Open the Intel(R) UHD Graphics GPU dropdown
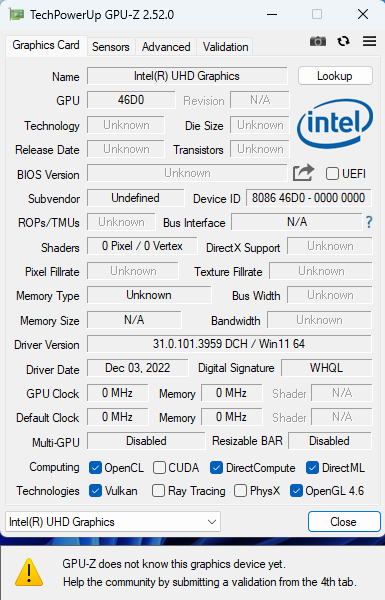 [113, 522]
